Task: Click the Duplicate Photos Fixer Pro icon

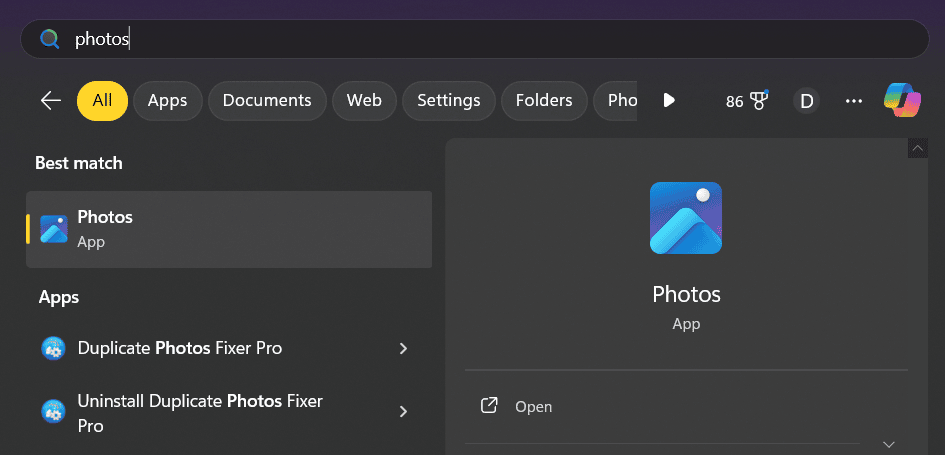Action: click(53, 348)
